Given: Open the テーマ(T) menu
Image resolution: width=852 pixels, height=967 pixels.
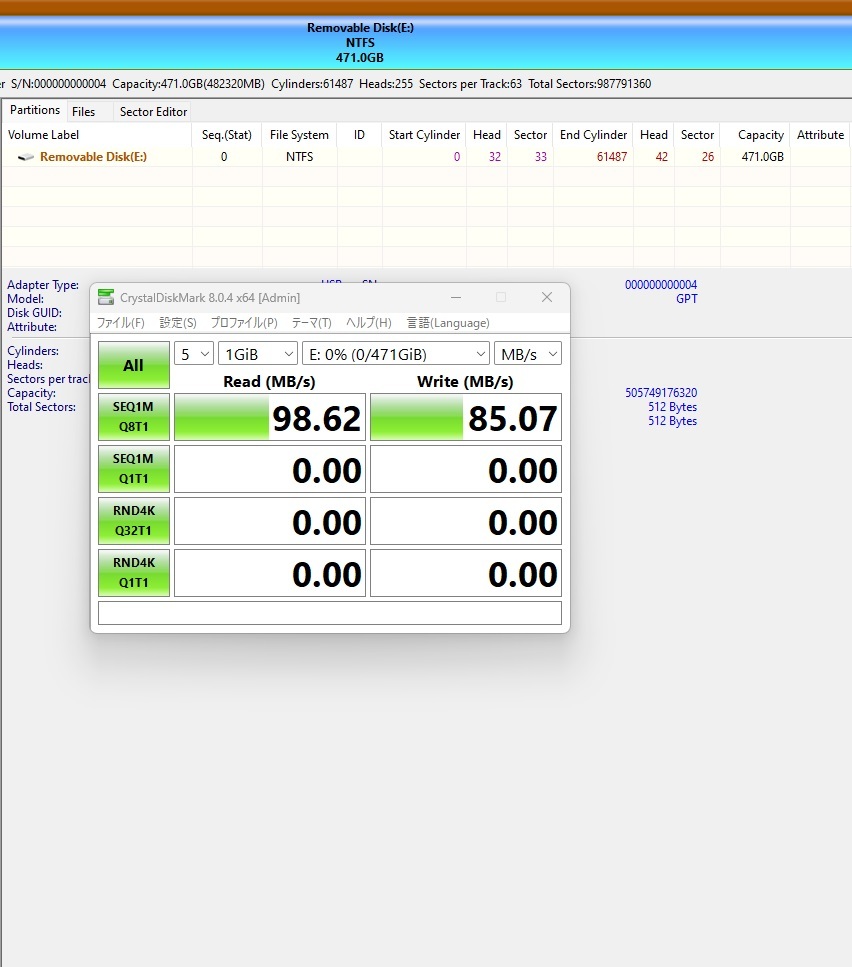Looking at the screenshot, I should (x=311, y=323).
